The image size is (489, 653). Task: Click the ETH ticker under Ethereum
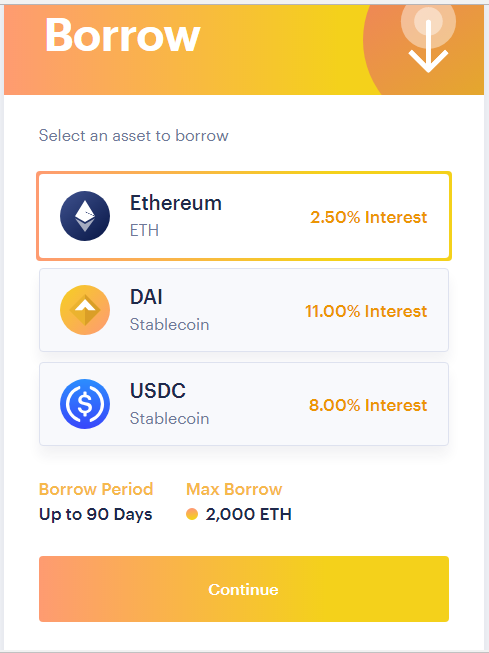tap(144, 230)
